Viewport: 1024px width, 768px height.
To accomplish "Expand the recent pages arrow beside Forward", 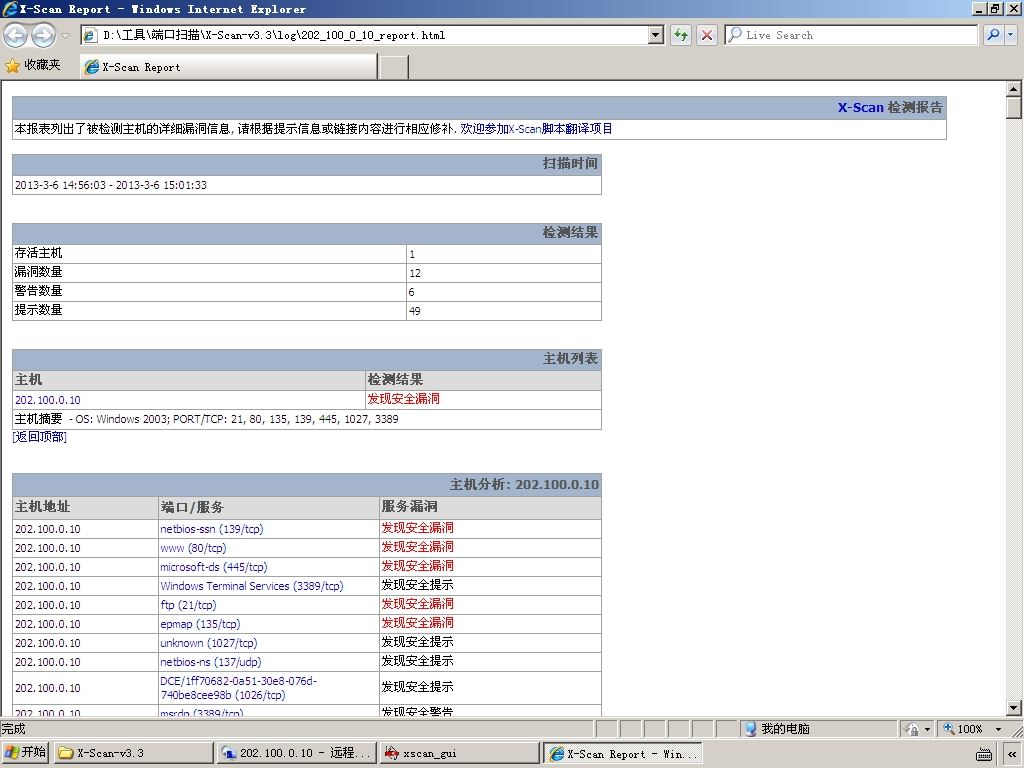I will click(x=65, y=35).
